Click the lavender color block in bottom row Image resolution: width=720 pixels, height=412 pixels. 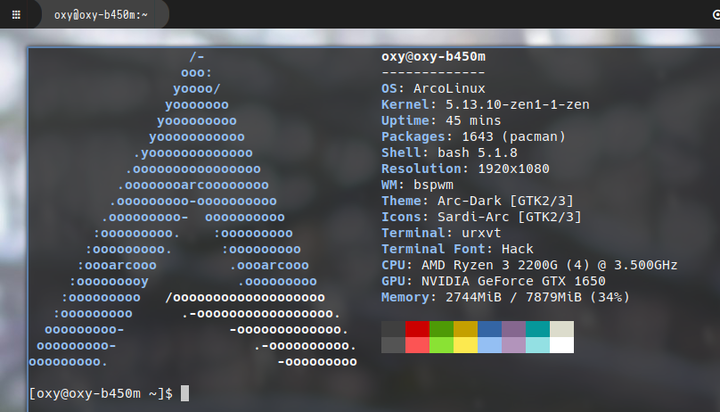coord(514,345)
